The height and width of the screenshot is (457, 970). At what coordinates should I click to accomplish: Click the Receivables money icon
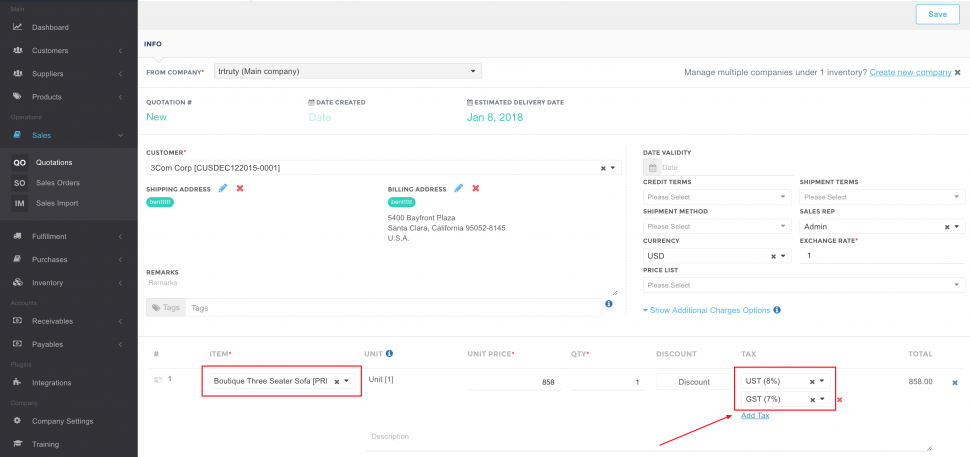pyautogui.click(x=18, y=321)
